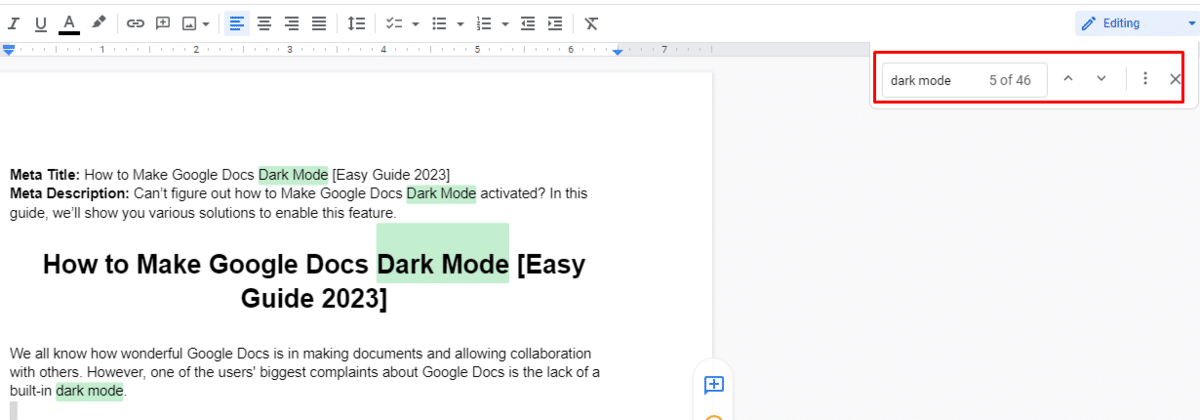The height and width of the screenshot is (420, 1200).
Task: Toggle italic formatting
Action: pos(14,23)
